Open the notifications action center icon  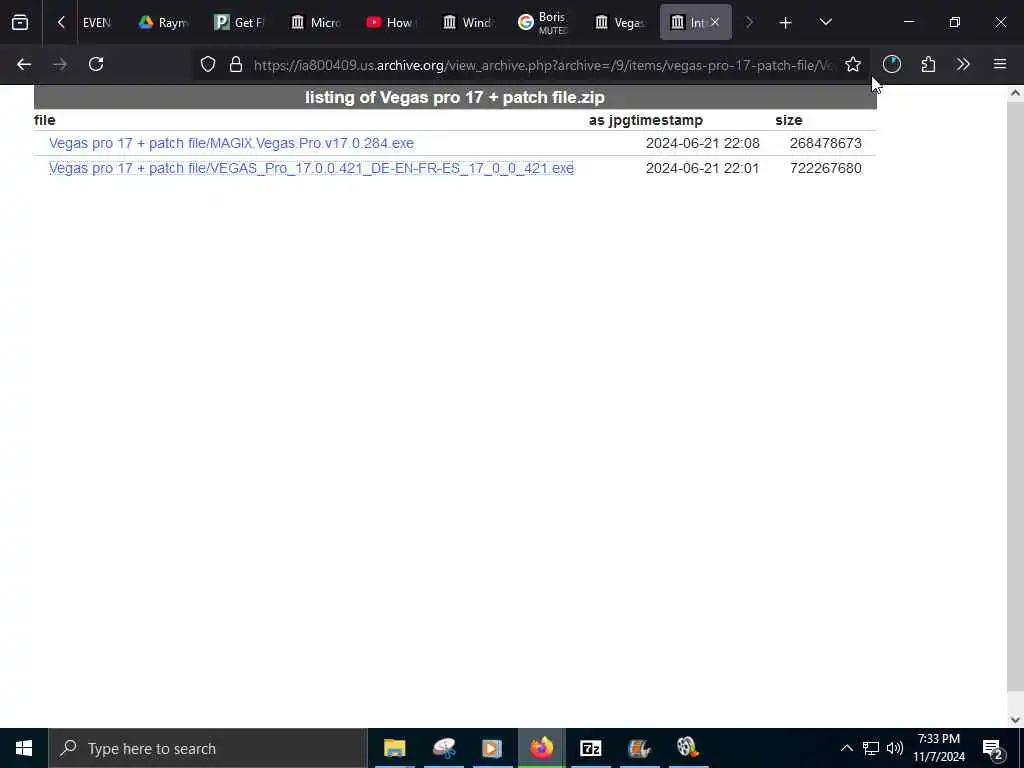point(992,748)
